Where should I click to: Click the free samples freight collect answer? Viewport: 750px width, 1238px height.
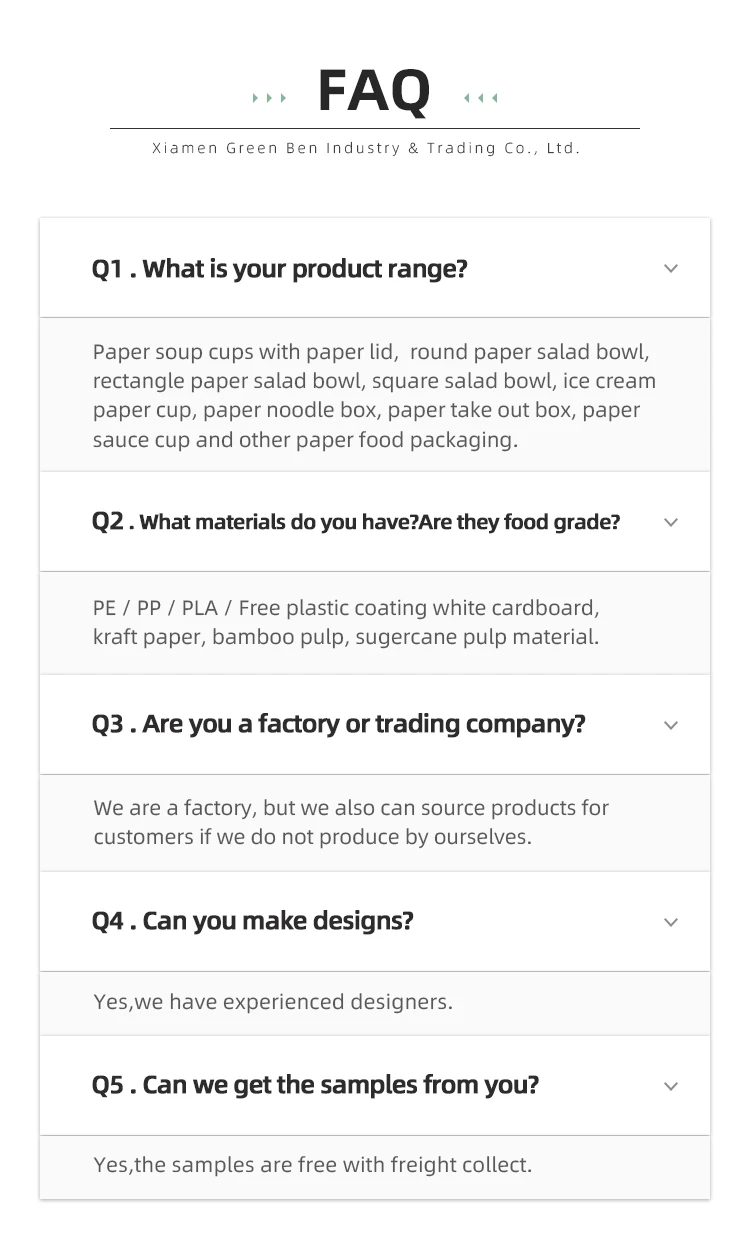pos(313,1165)
